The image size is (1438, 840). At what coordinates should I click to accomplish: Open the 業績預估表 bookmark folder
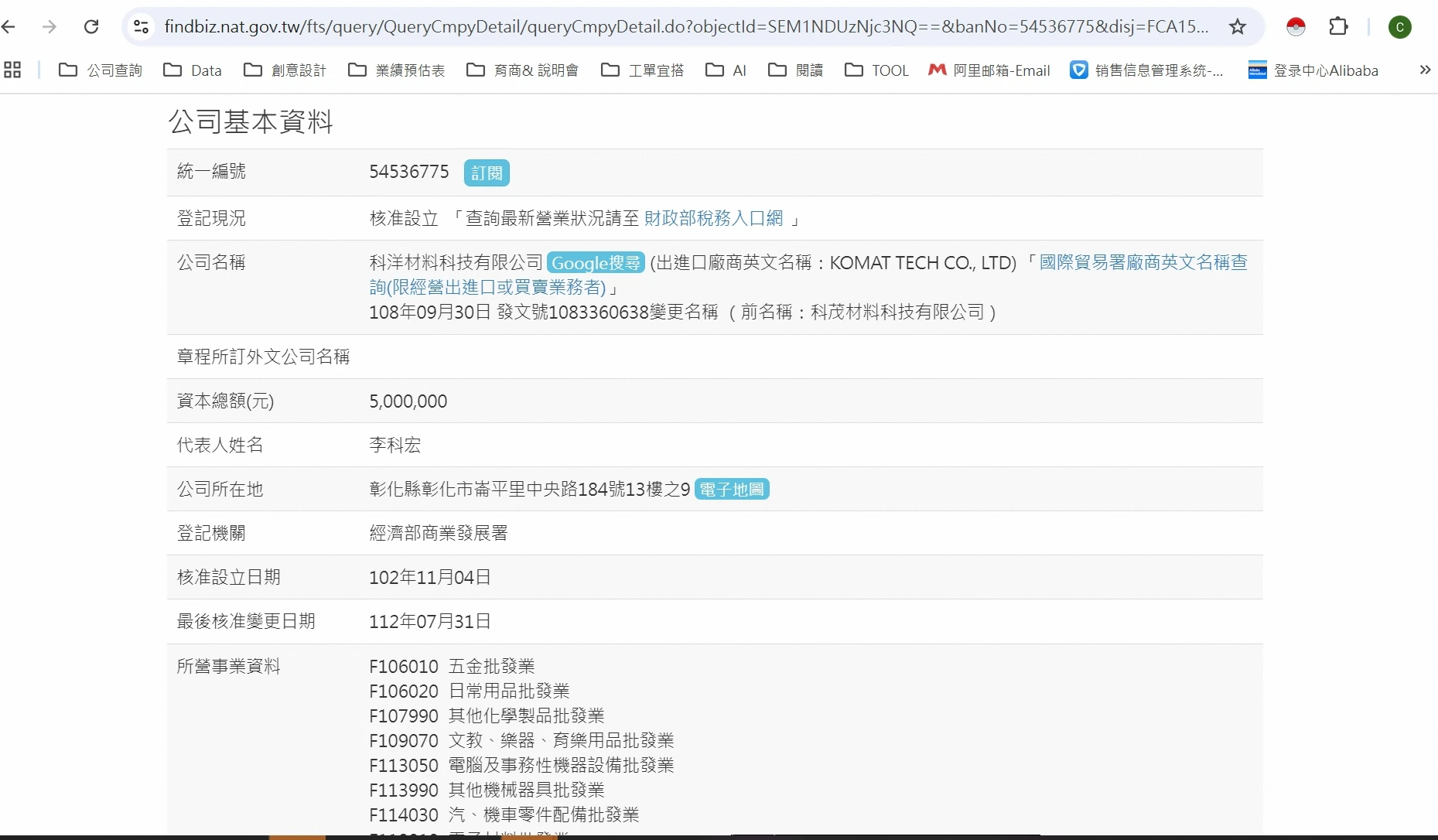coord(397,70)
